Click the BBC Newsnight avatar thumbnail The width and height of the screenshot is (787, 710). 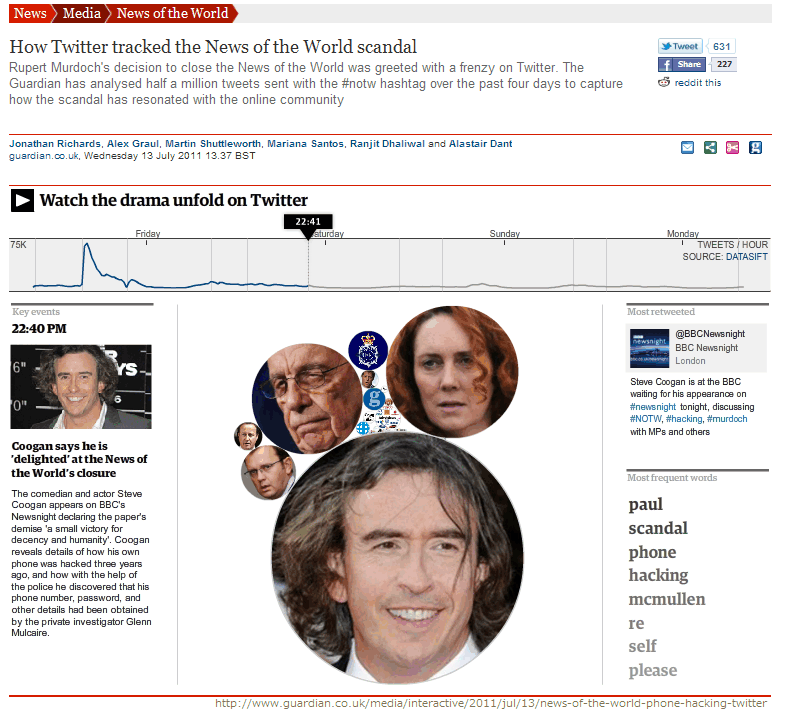[x=649, y=348]
